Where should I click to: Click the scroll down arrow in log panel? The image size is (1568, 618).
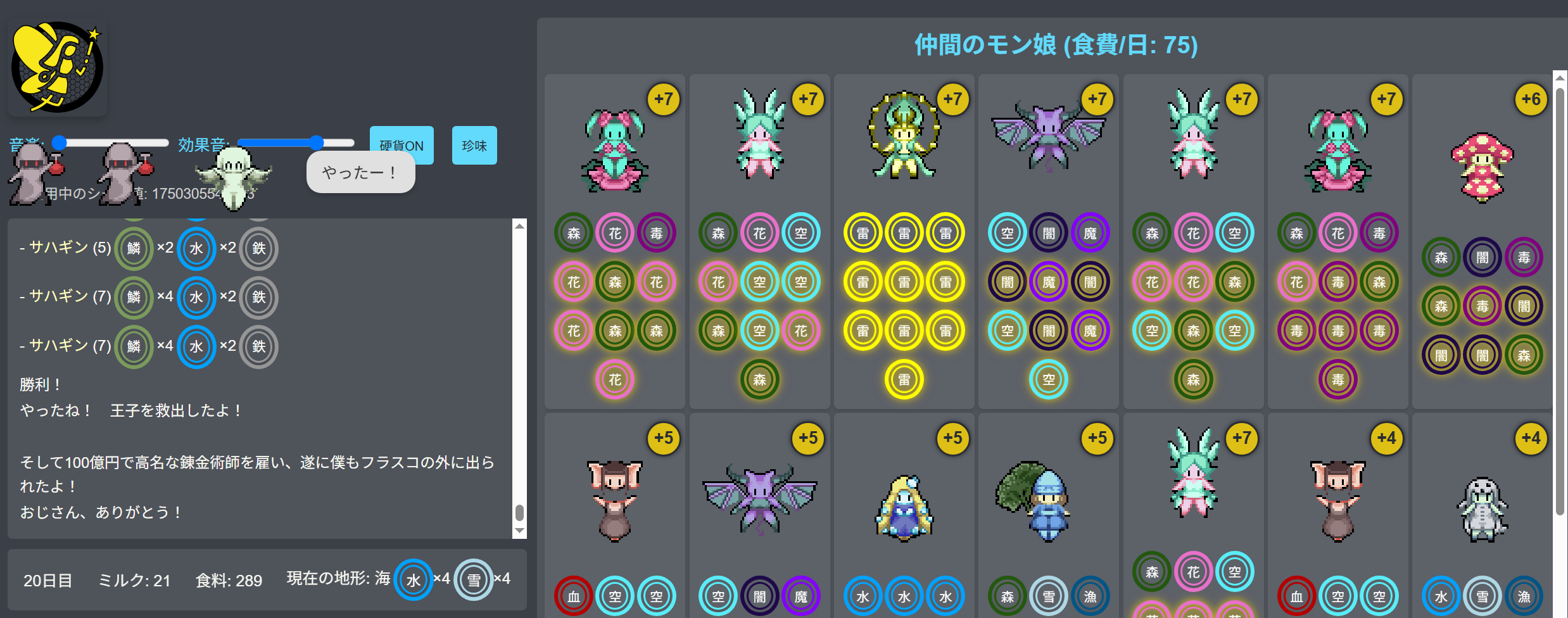519,531
